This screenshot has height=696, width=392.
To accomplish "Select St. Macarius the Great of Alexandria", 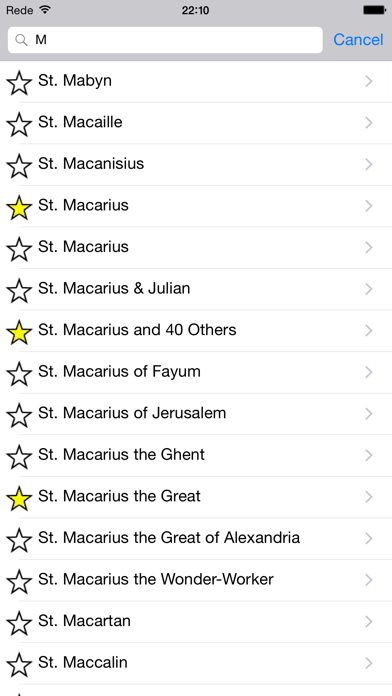I will (196, 538).
